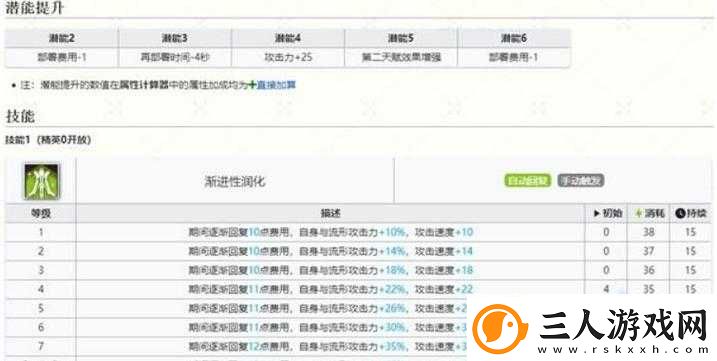Click the 第二天赋效果增强 cell

(x=401, y=58)
